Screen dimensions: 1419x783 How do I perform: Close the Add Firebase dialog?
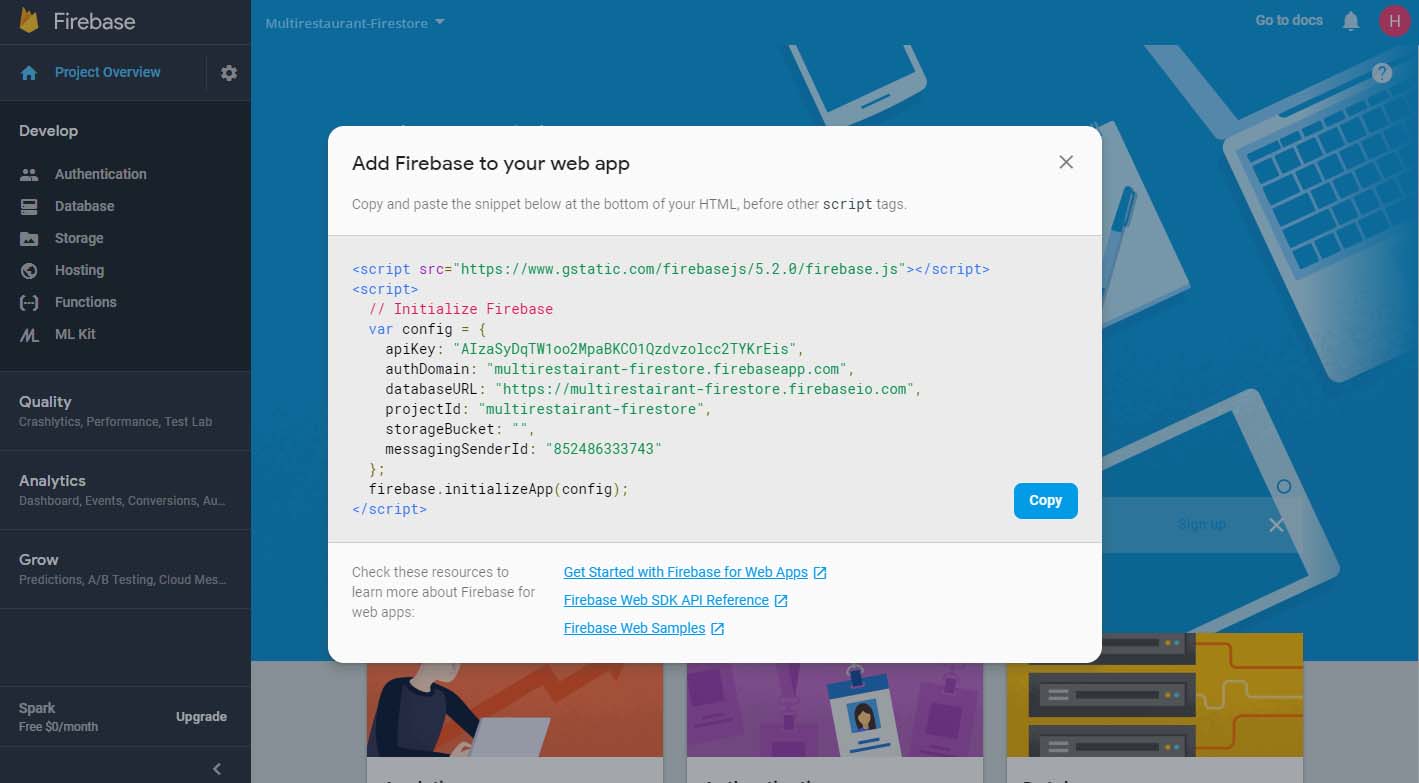[x=1066, y=162]
